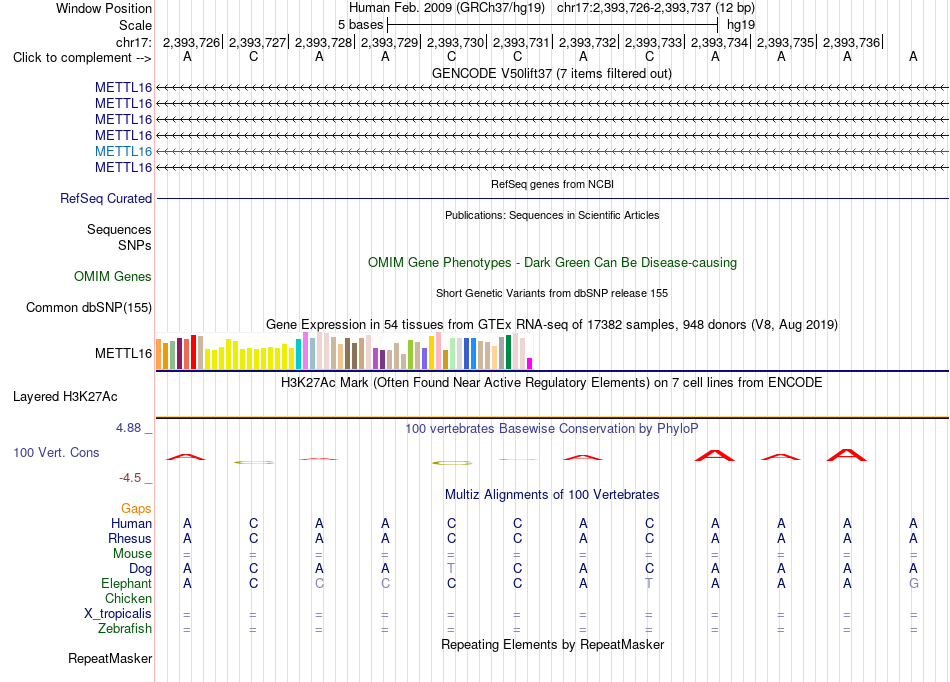This screenshot has height=682, width=950.
Task: Open the GTEx Gene Expression track title
Action: (551, 325)
